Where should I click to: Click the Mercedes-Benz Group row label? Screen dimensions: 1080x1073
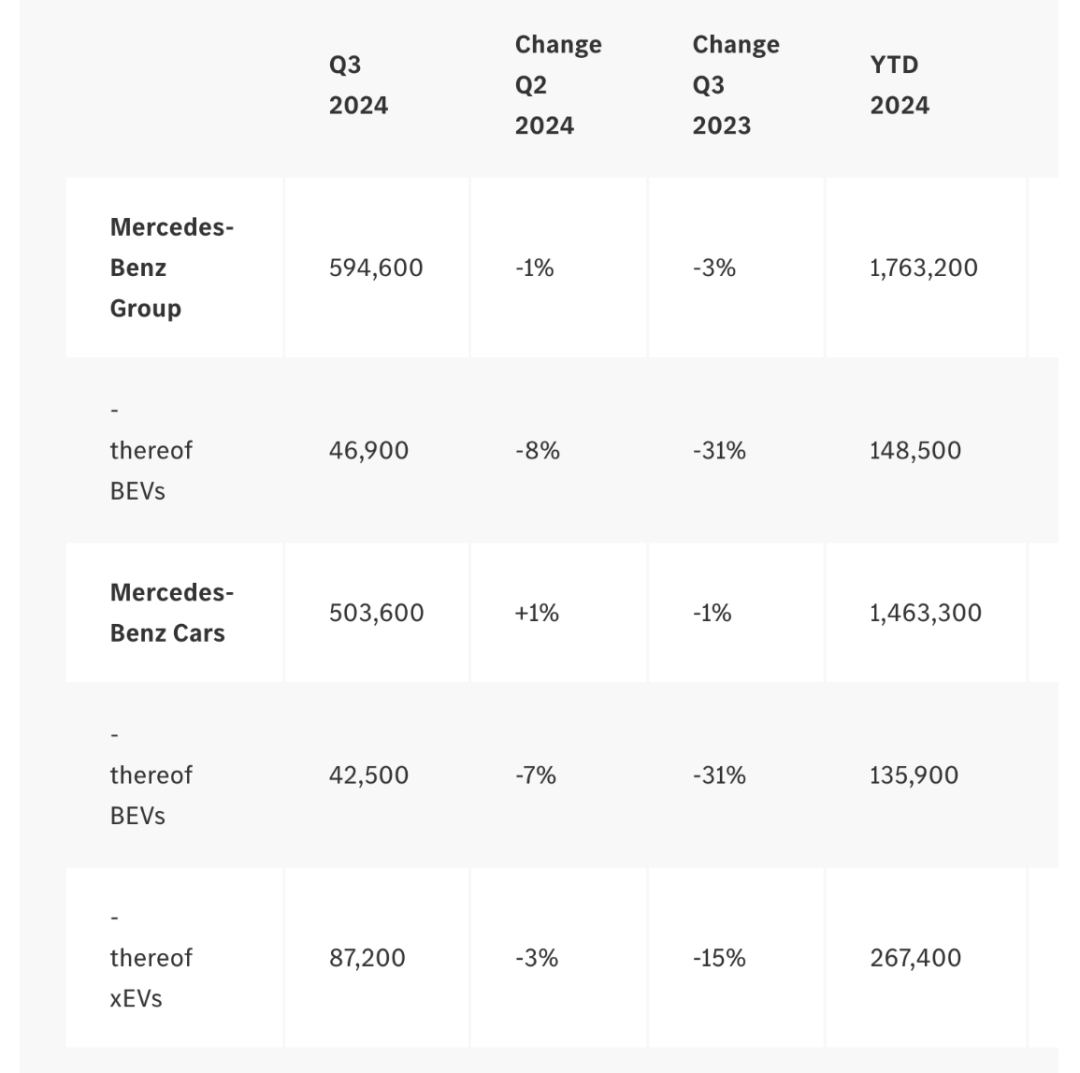pyautogui.click(x=172, y=267)
